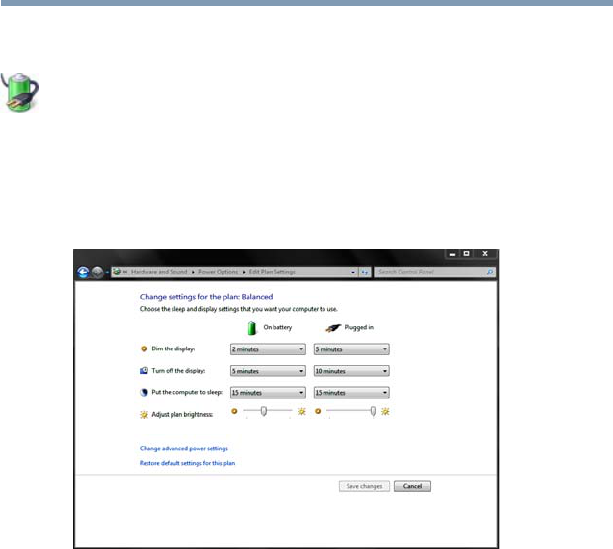Expand arrow after Power Options breadcrumb

pyautogui.click(x=244, y=272)
